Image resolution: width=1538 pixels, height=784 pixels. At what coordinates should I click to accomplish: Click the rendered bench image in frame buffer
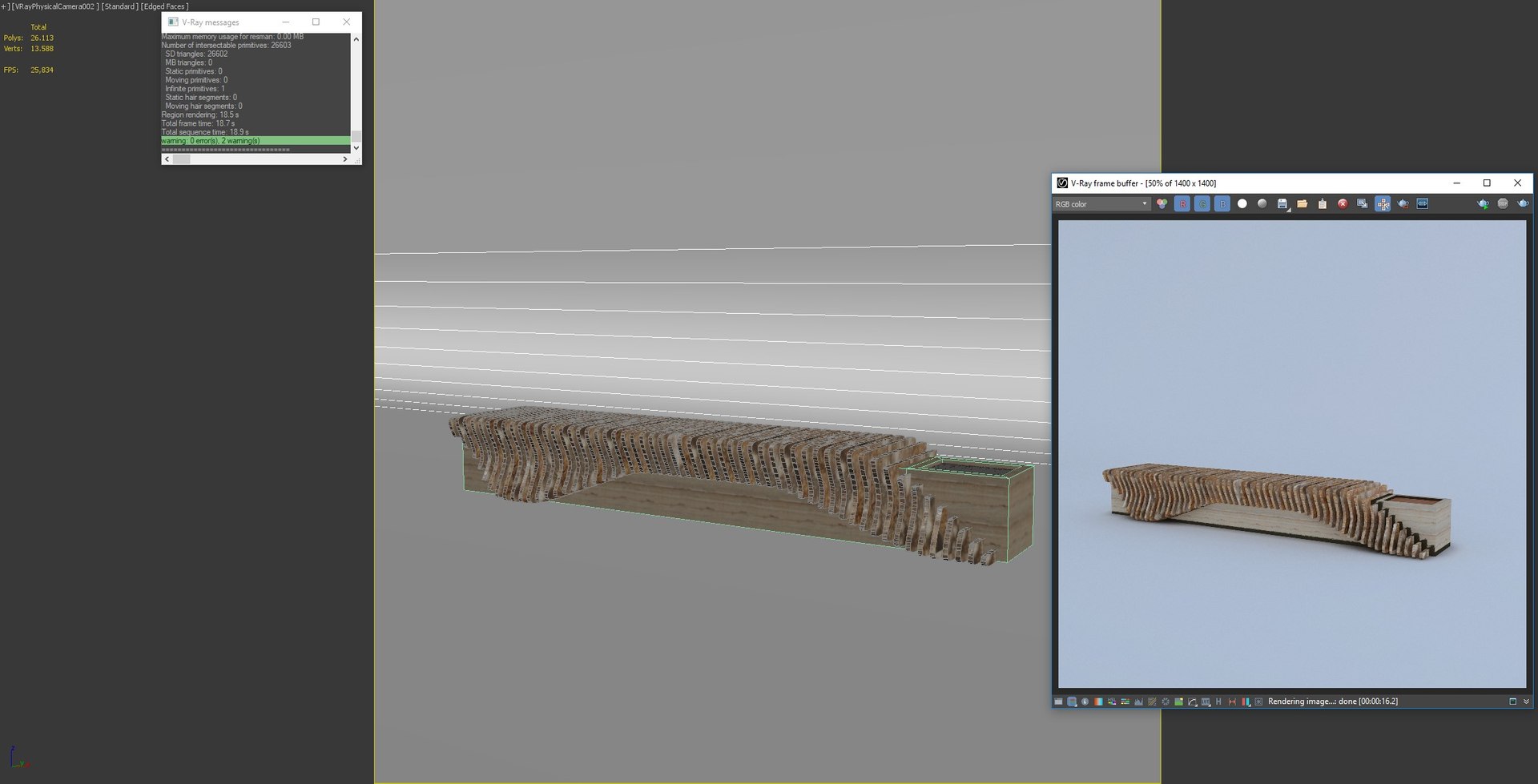click(1277, 510)
